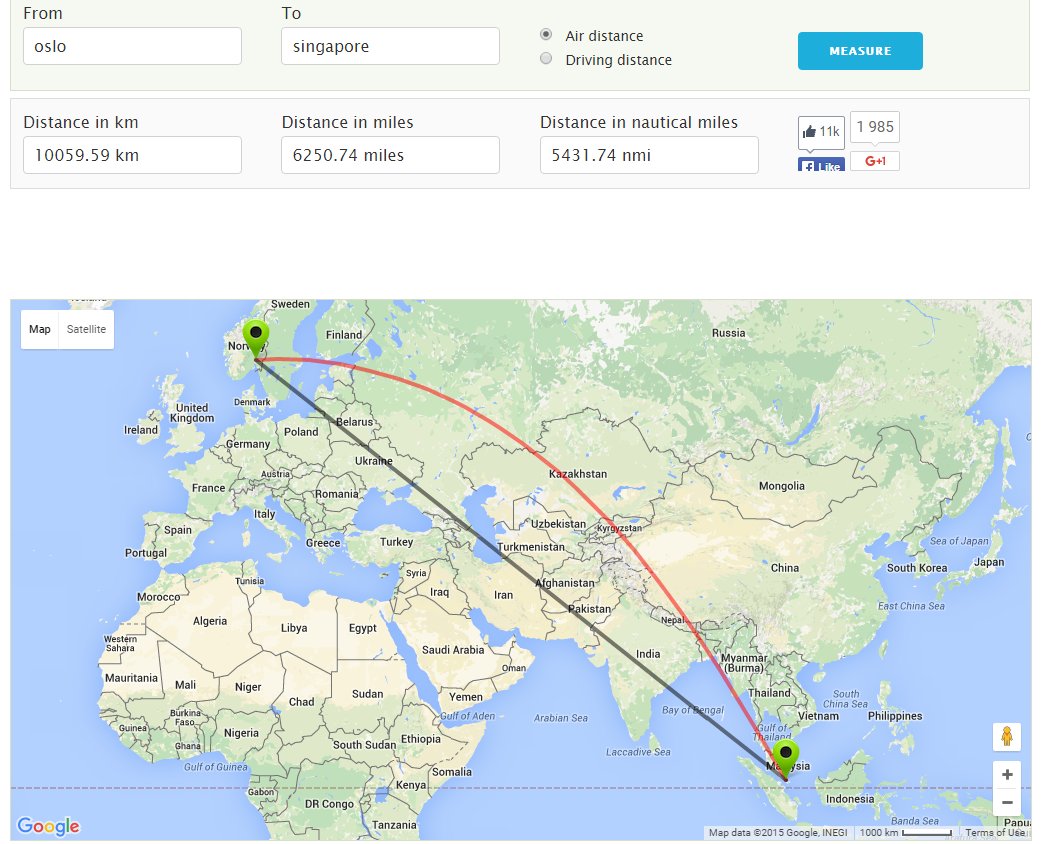Click the Distance in nautical miles field

(x=649, y=155)
